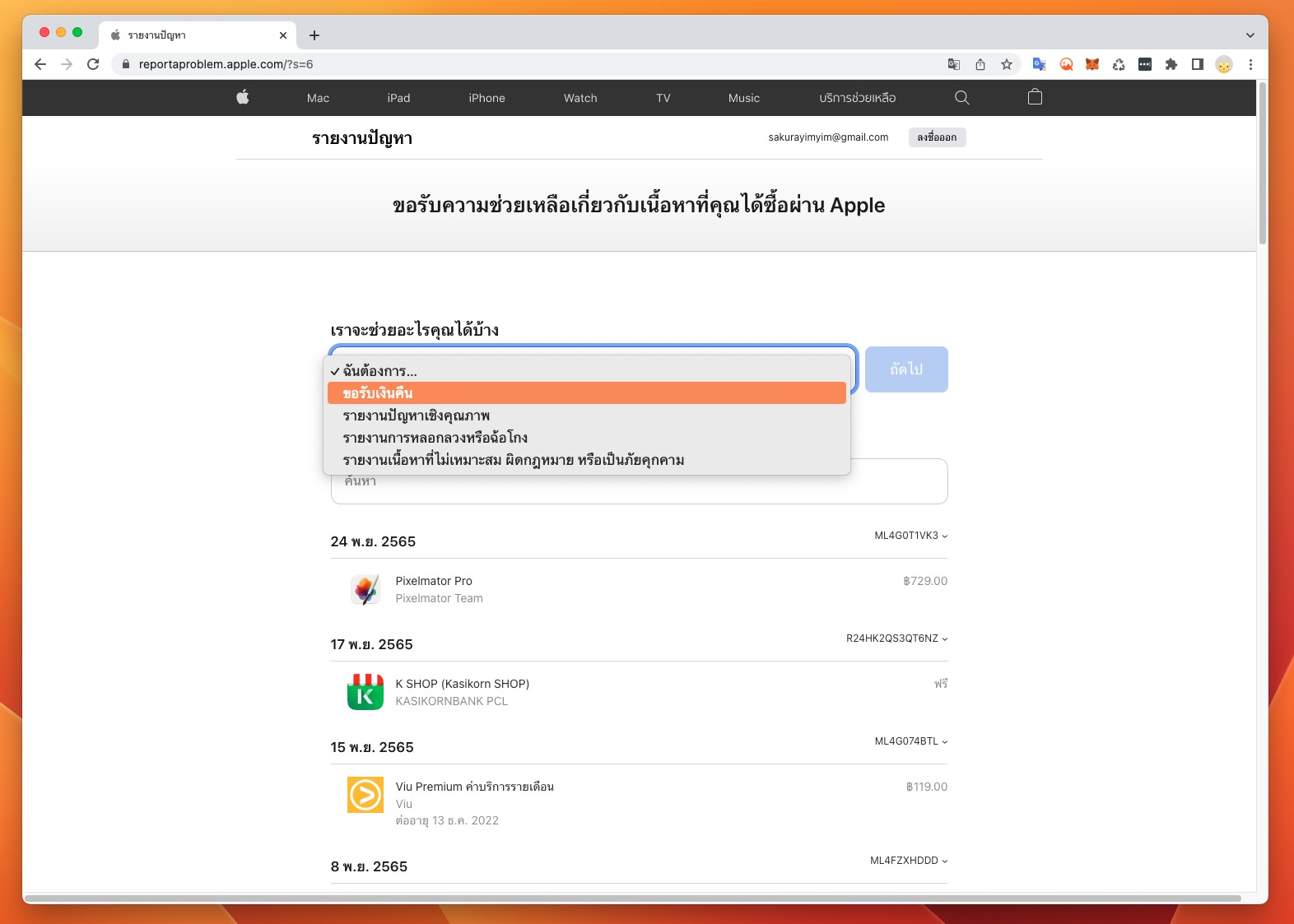Choose รายงานปัญหาเชิงคุณภาพ from the list
The height and width of the screenshot is (924, 1294).
pos(586,416)
